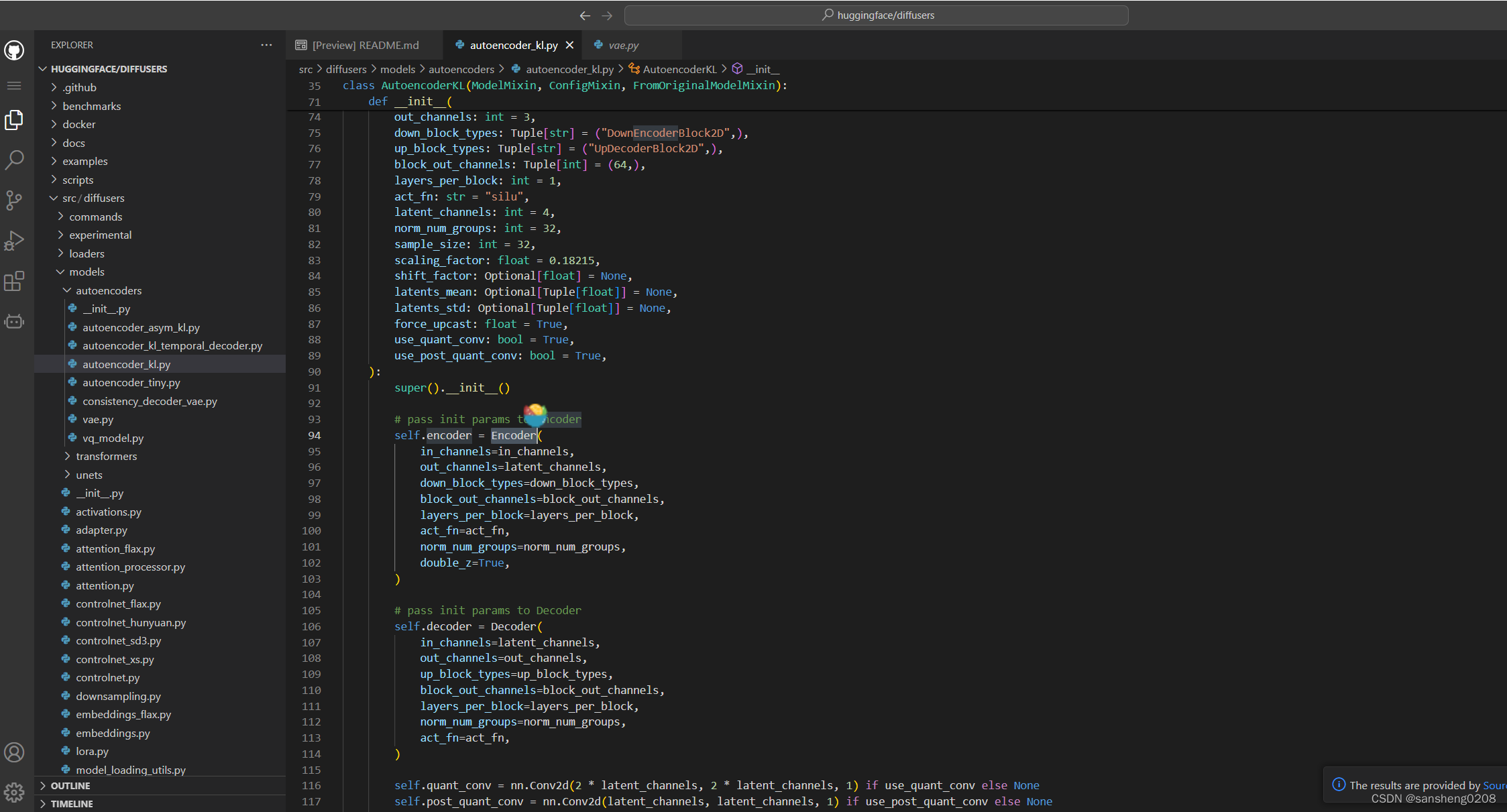Close the autoencoder_kl.py tab
This screenshot has width=1507, height=812.
pos(569,45)
